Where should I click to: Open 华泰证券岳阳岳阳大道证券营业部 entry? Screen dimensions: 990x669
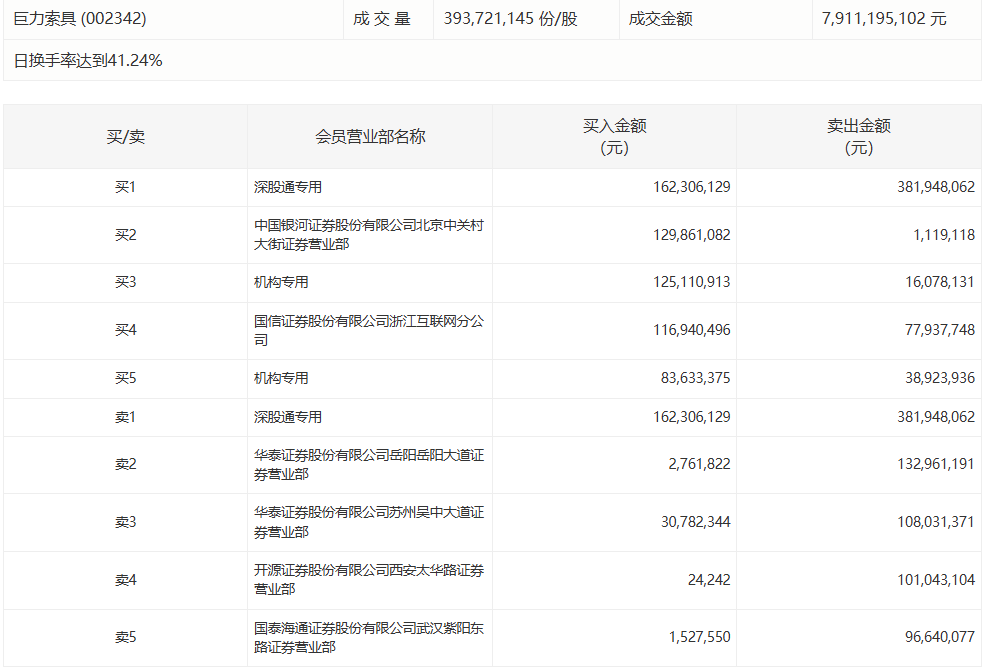(369, 465)
